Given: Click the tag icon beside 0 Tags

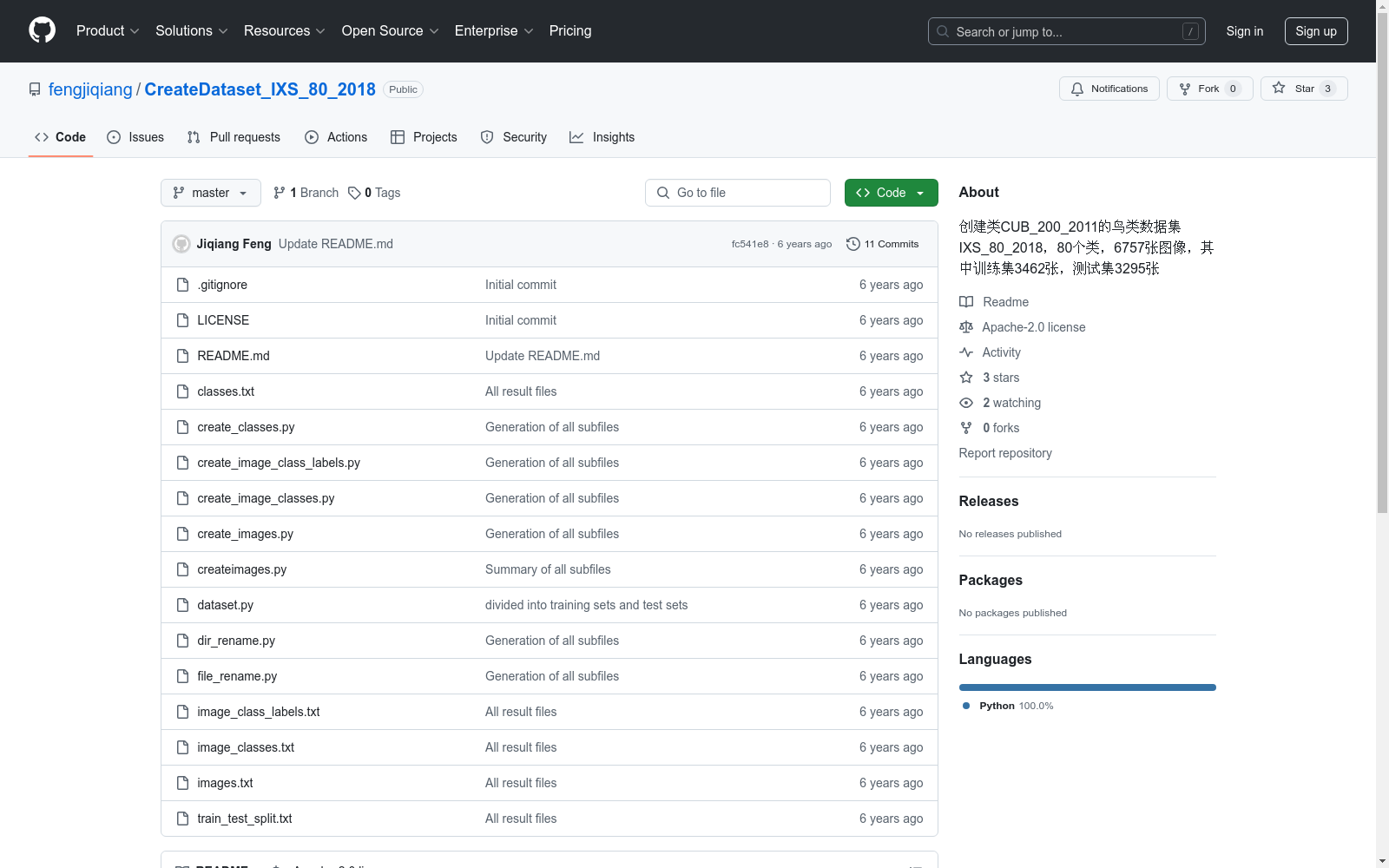Looking at the screenshot, I should pos(354,193).
